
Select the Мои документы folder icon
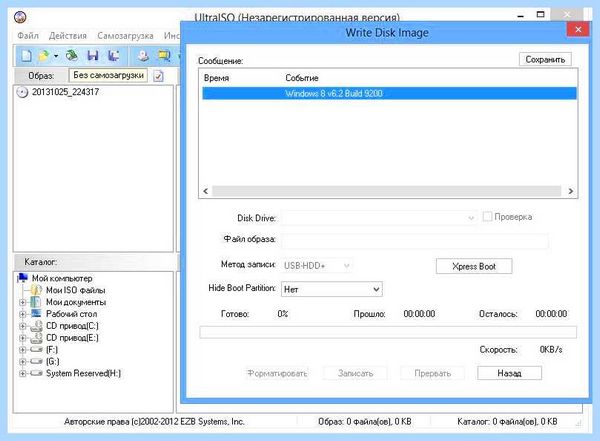click(36, 302)
